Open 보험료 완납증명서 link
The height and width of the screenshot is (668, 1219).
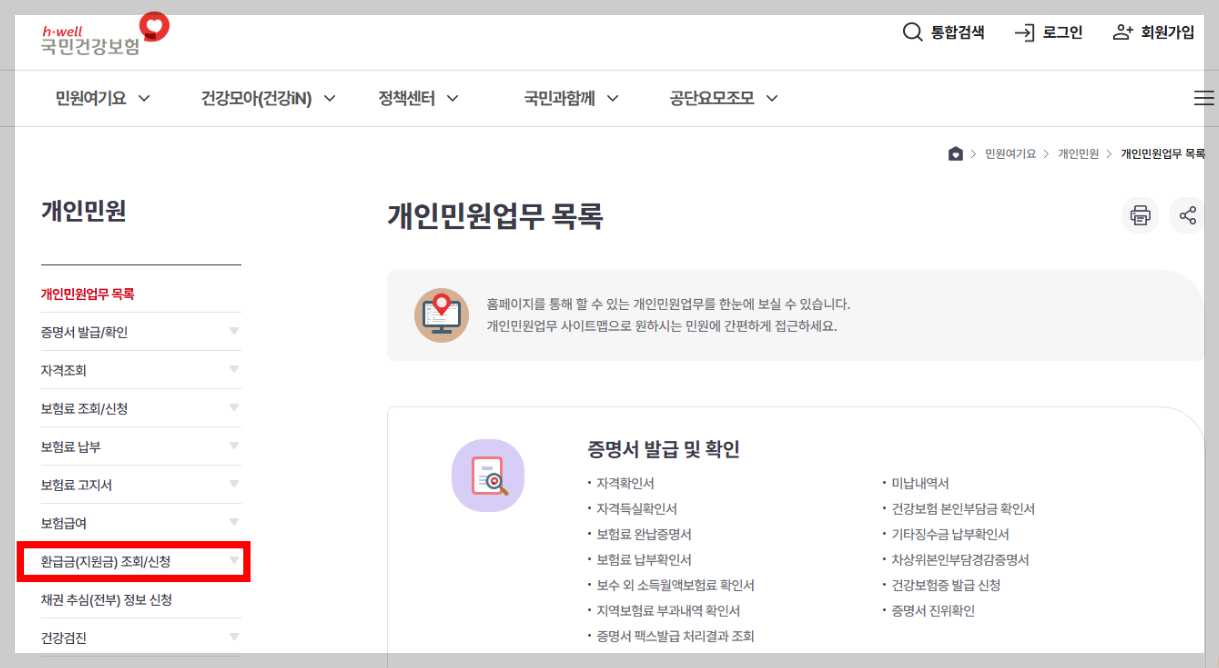click(x=644, y=535)
